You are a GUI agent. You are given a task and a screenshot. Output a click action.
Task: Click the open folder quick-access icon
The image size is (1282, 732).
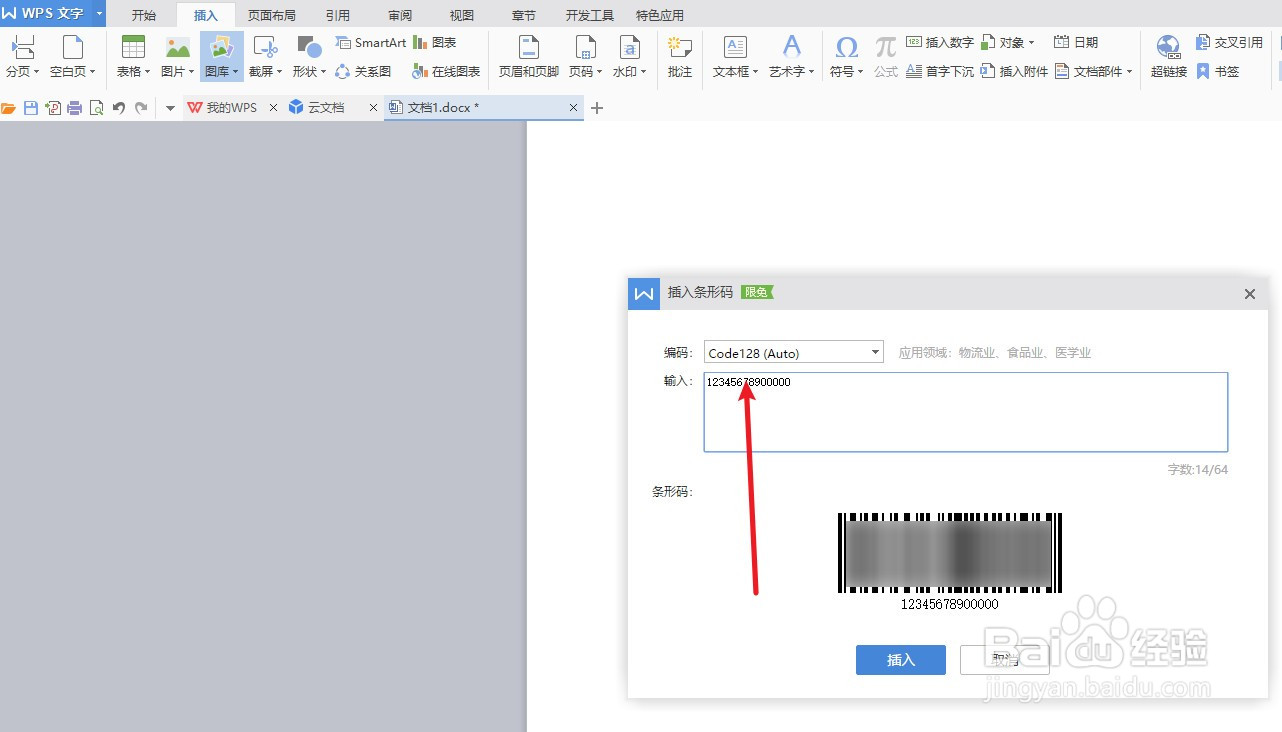(9, 108)
